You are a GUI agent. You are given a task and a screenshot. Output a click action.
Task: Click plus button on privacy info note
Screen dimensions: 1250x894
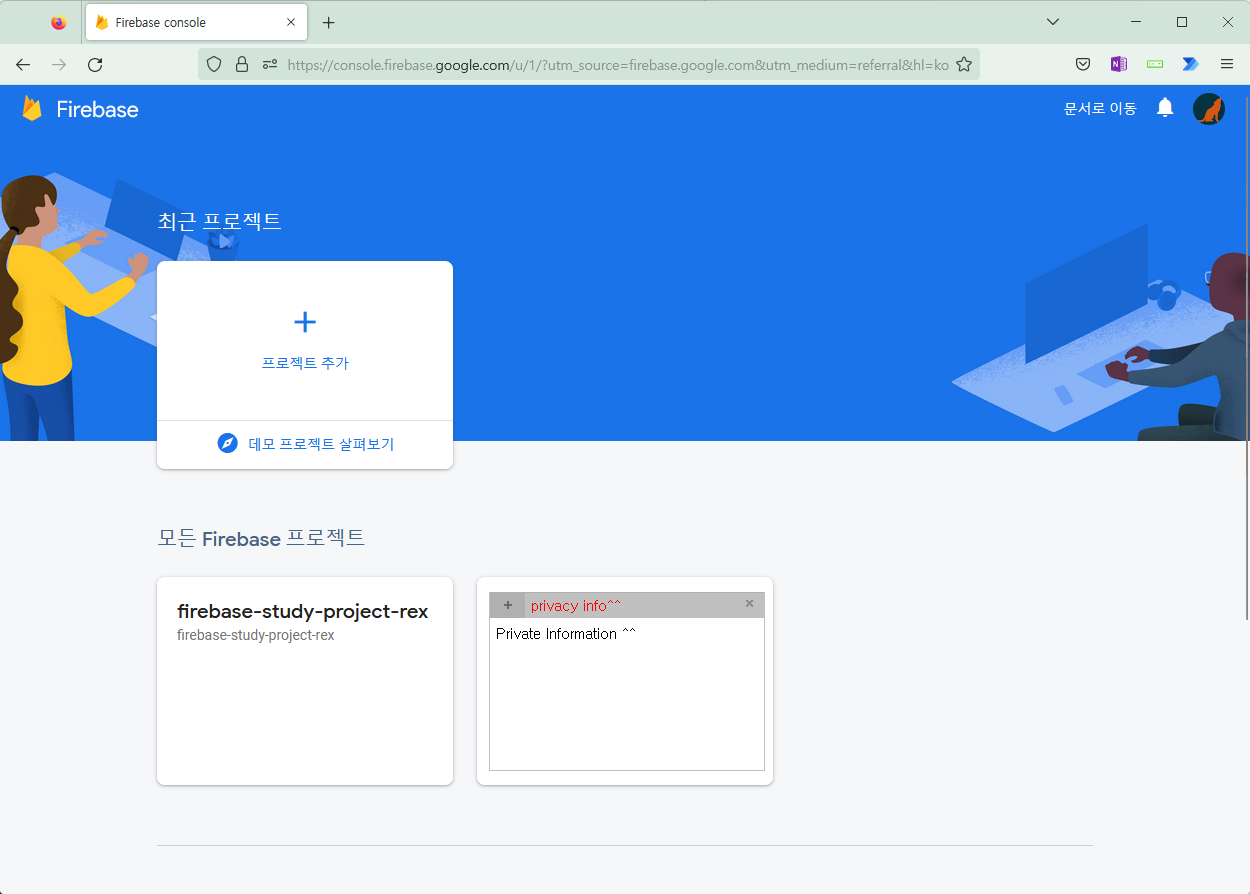point(507,605)
